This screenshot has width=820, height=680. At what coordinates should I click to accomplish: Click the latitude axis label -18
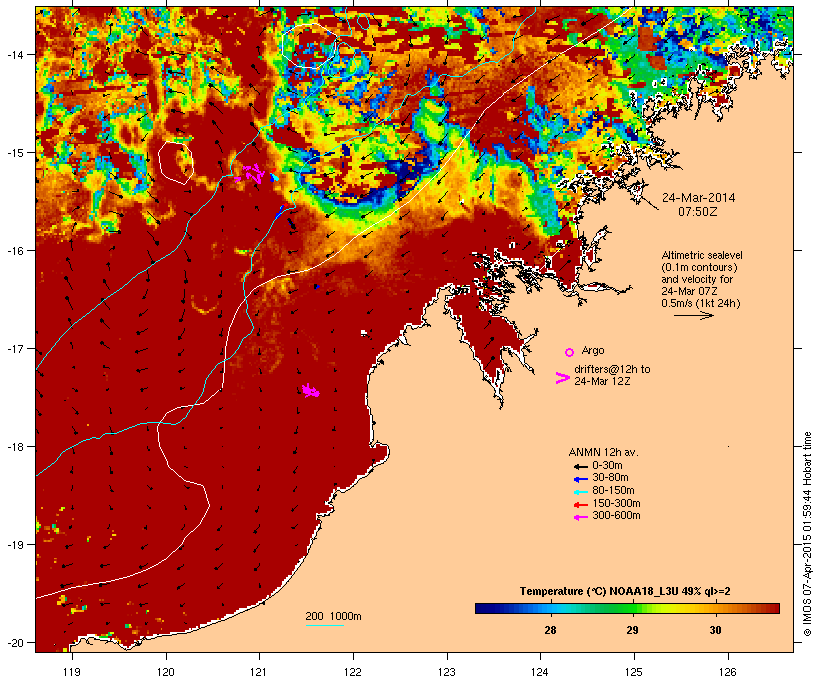14,447
